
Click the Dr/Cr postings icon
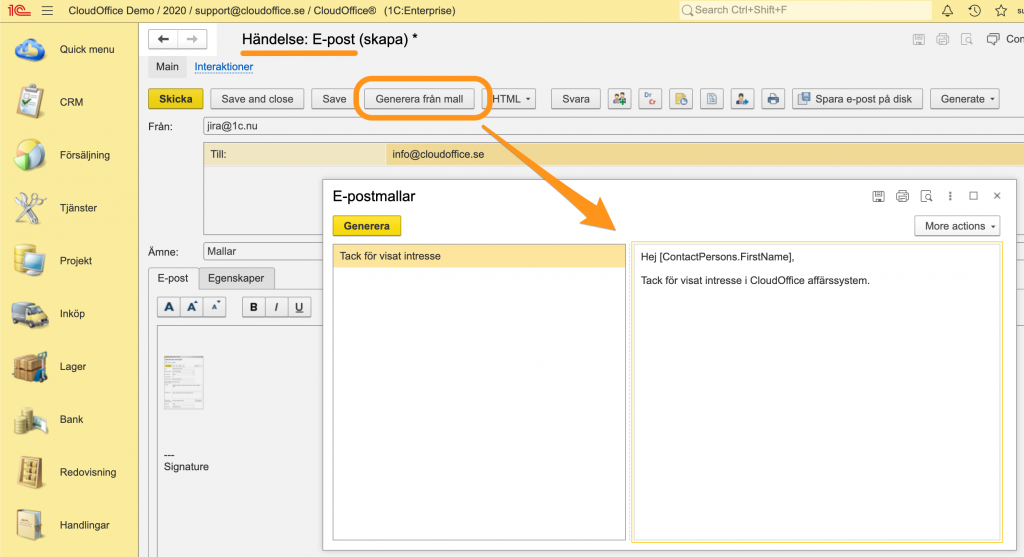[x=650, y=99]
